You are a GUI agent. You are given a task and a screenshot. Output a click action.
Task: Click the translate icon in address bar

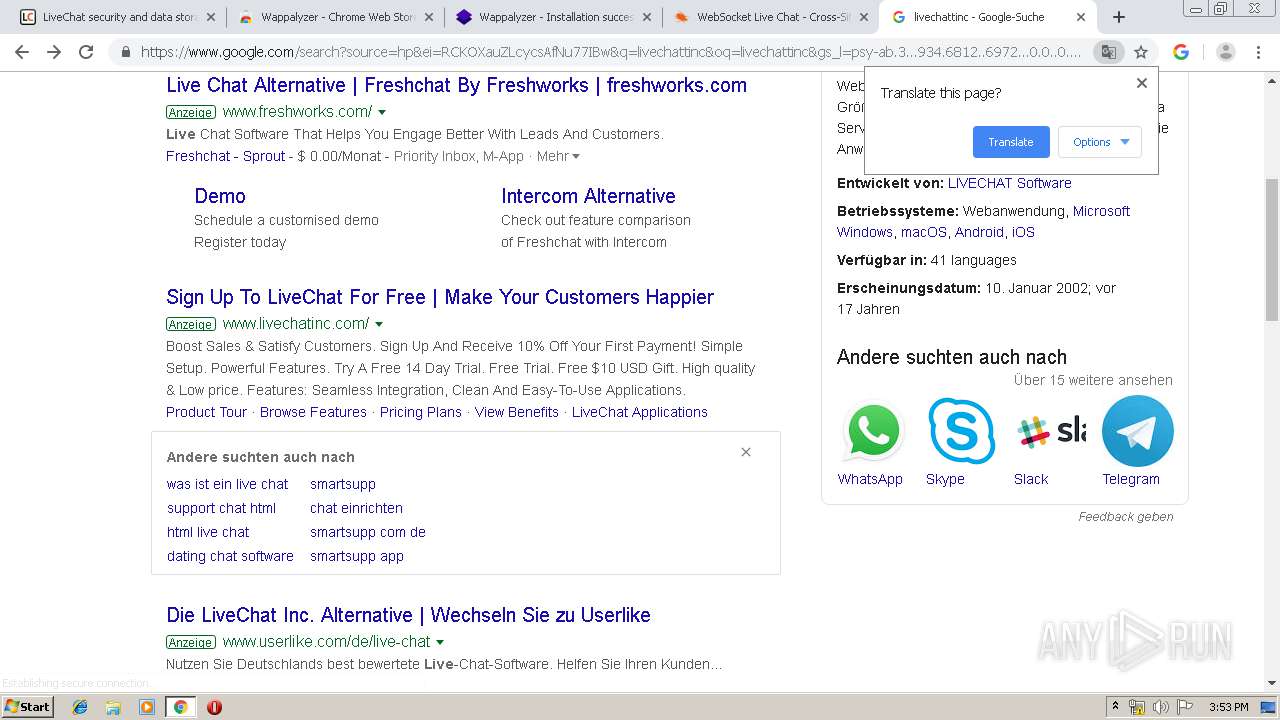pos(1108,52)
